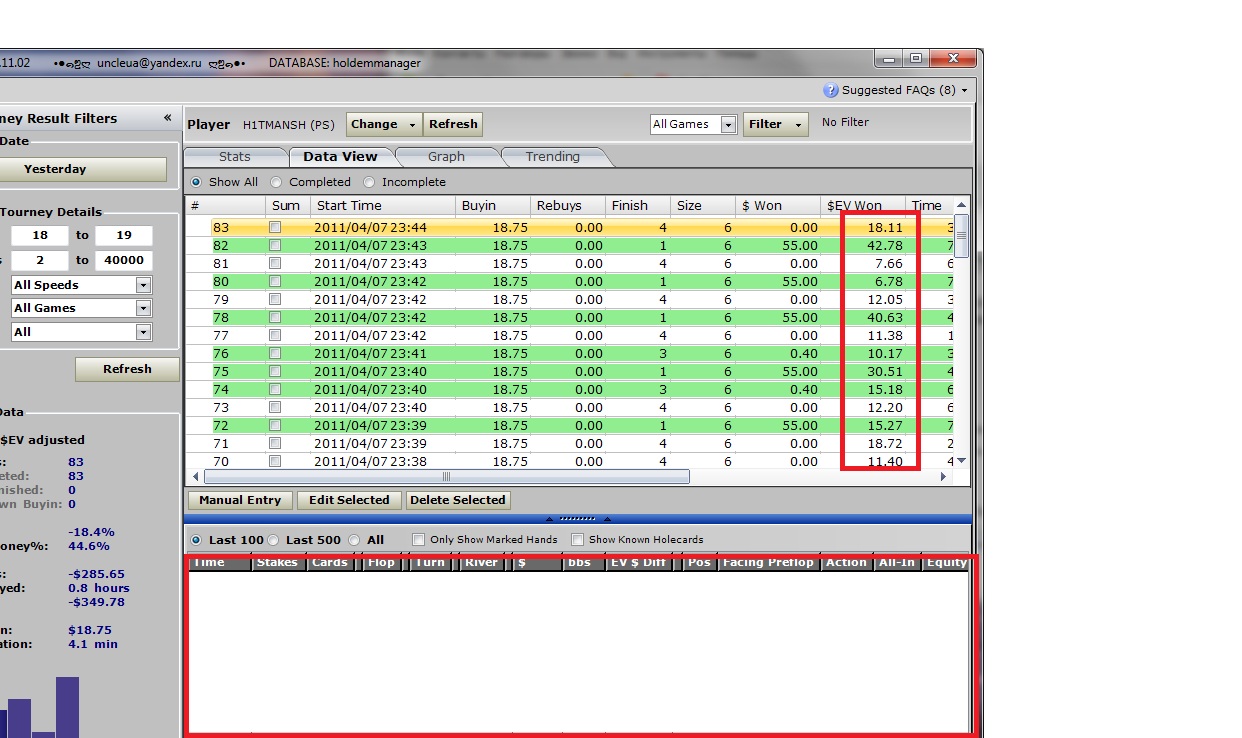Click the Suggested FAQs help icon
The height and width of the screenshot is (738, 1242).
(830, 90)
